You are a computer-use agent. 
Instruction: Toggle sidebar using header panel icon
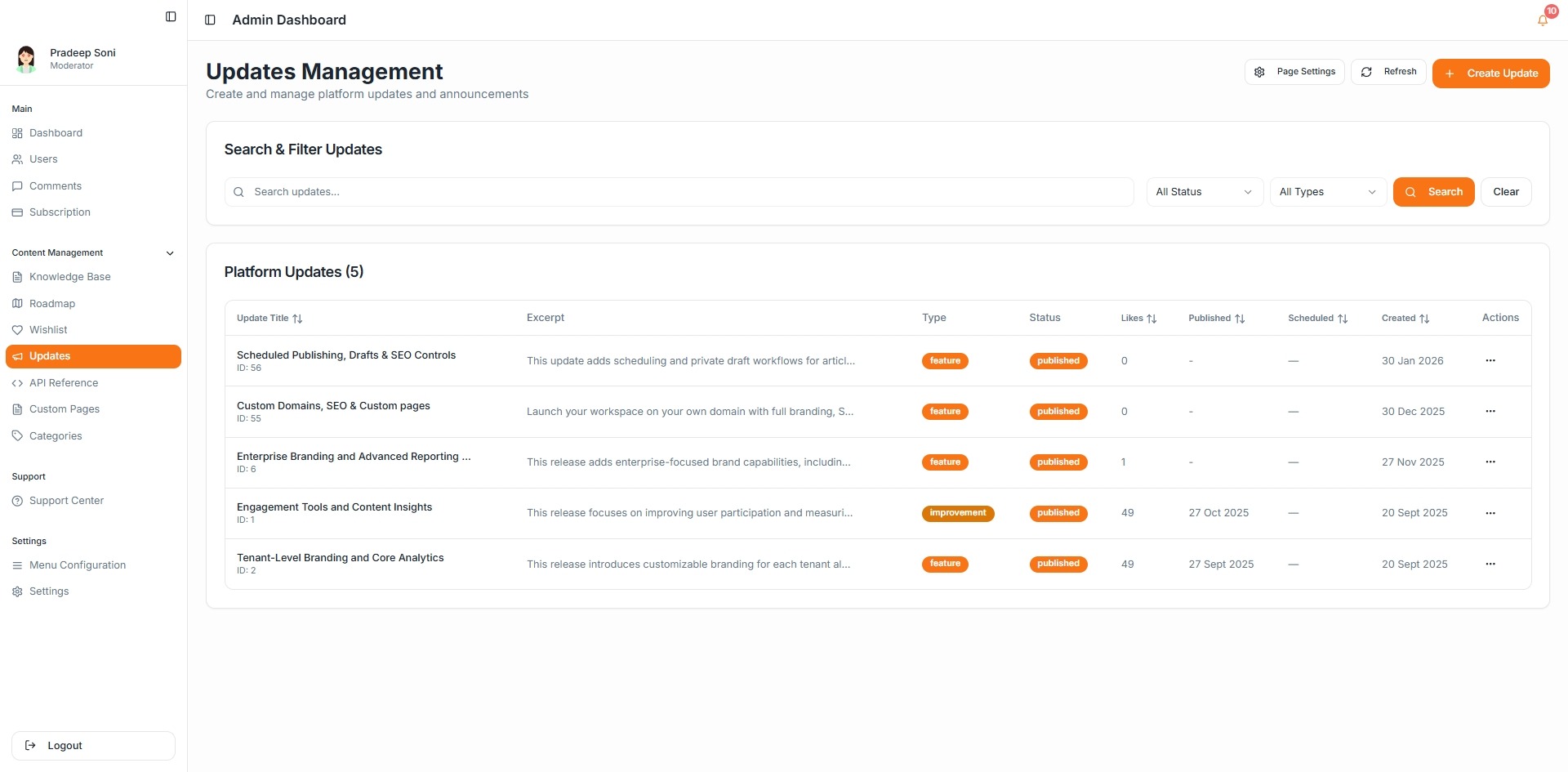[x=210, y=20]
